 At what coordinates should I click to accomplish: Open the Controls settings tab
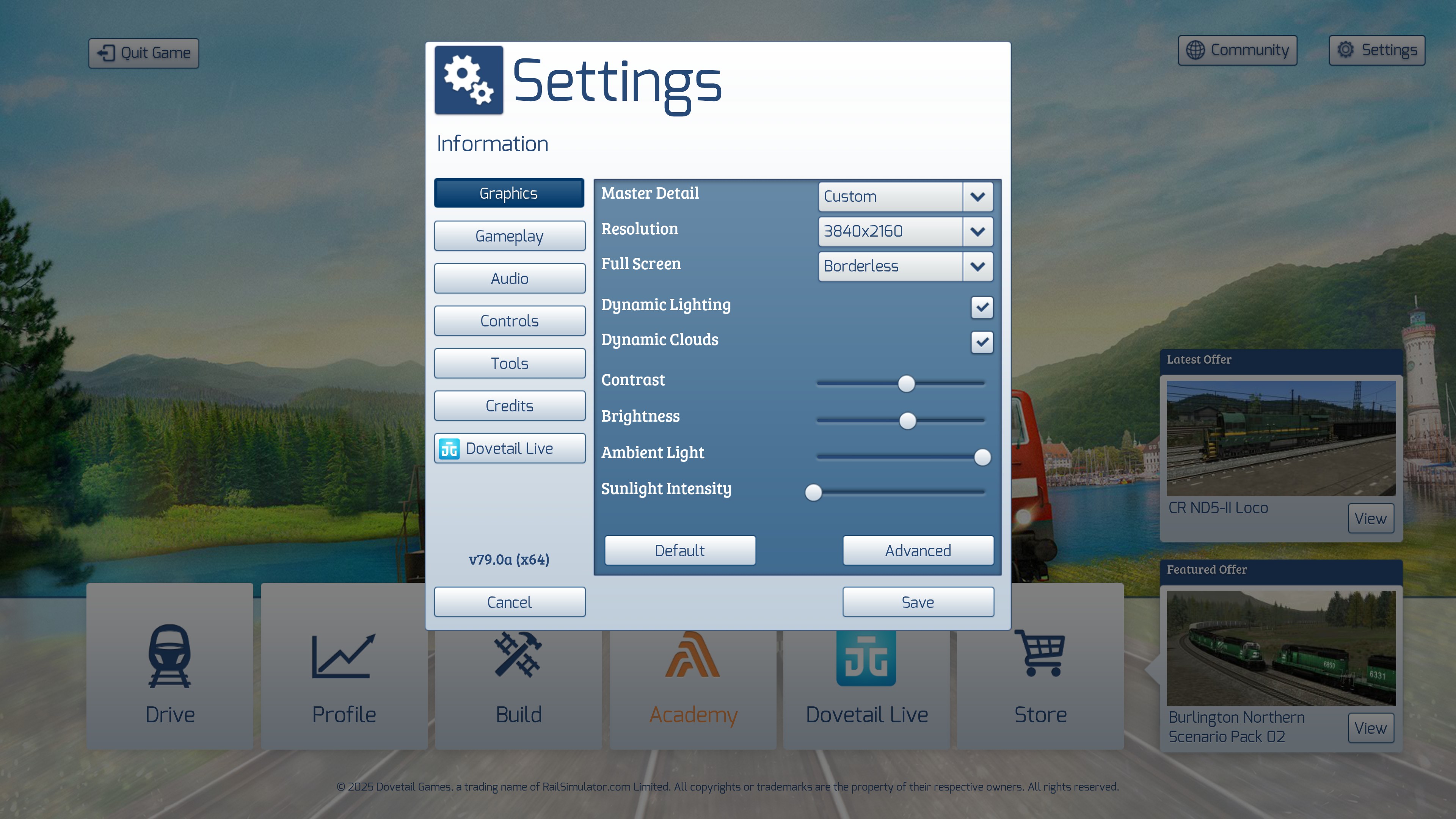coord(509,321)
